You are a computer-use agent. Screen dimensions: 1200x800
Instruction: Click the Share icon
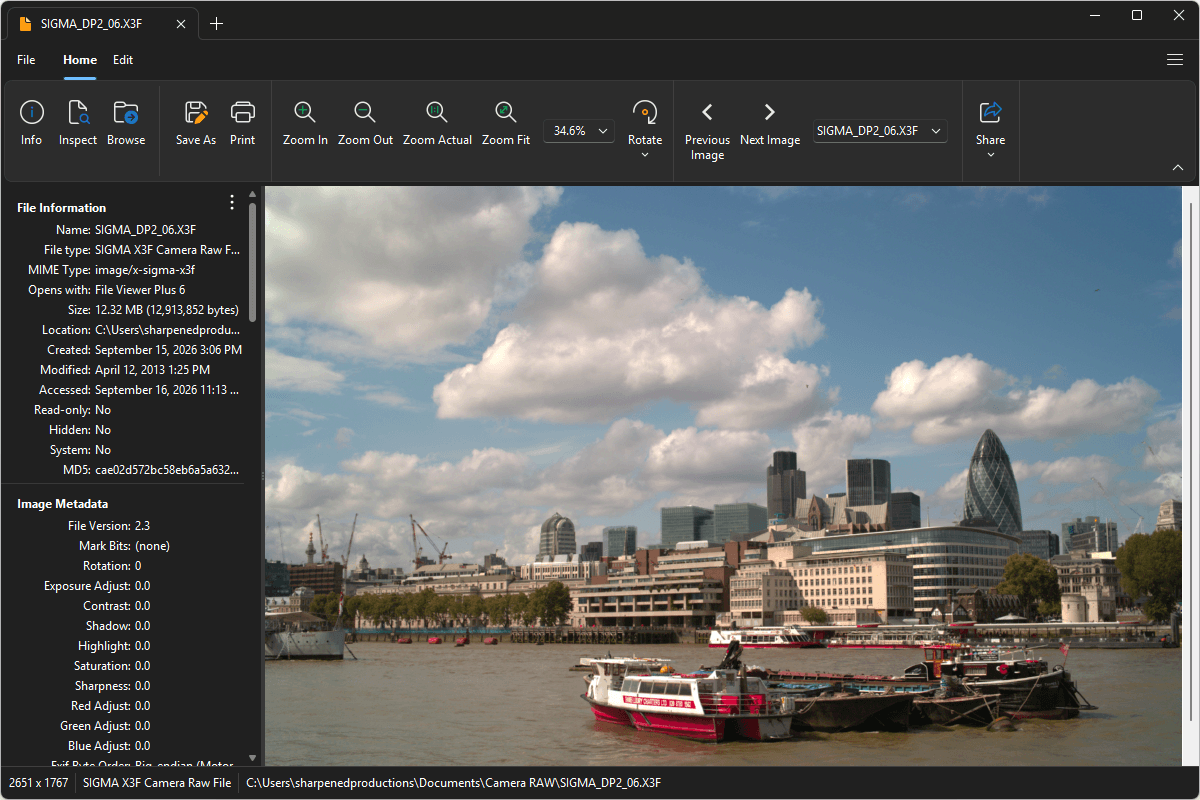click(x=991, y=112)
